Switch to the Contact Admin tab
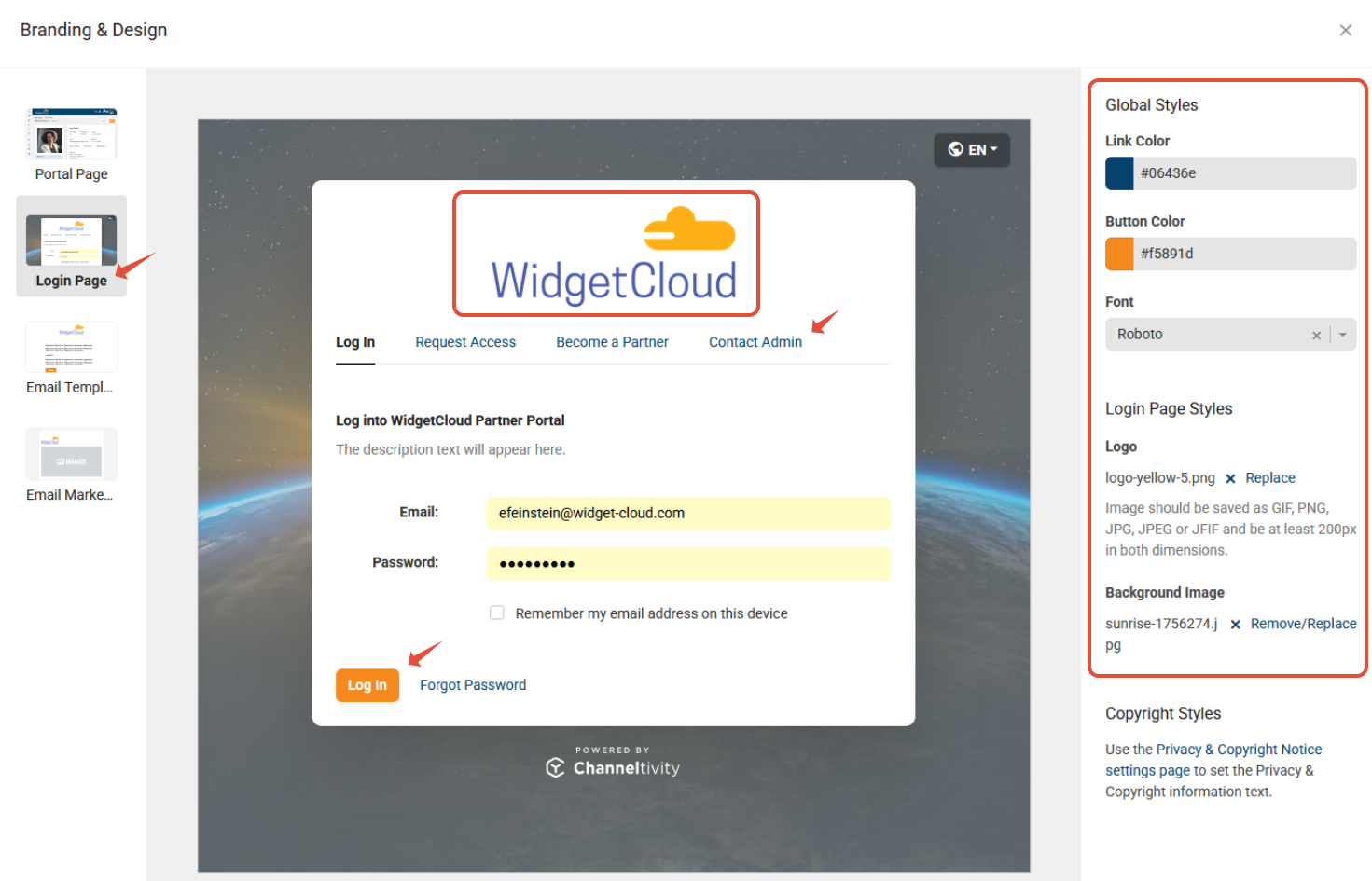This screenshot has width=1372, height=881. click(x=755, y=342)
